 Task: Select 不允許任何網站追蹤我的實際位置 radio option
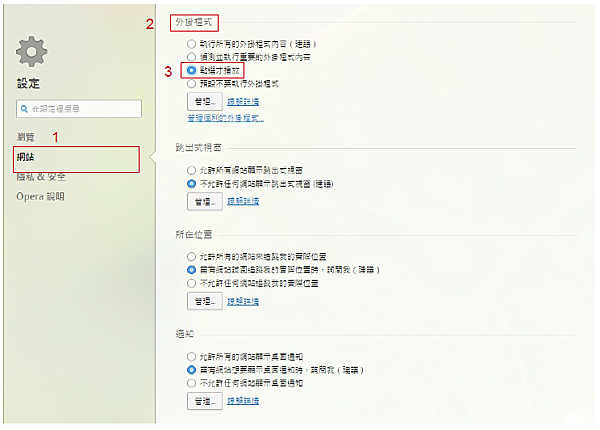tap(191, 283)
